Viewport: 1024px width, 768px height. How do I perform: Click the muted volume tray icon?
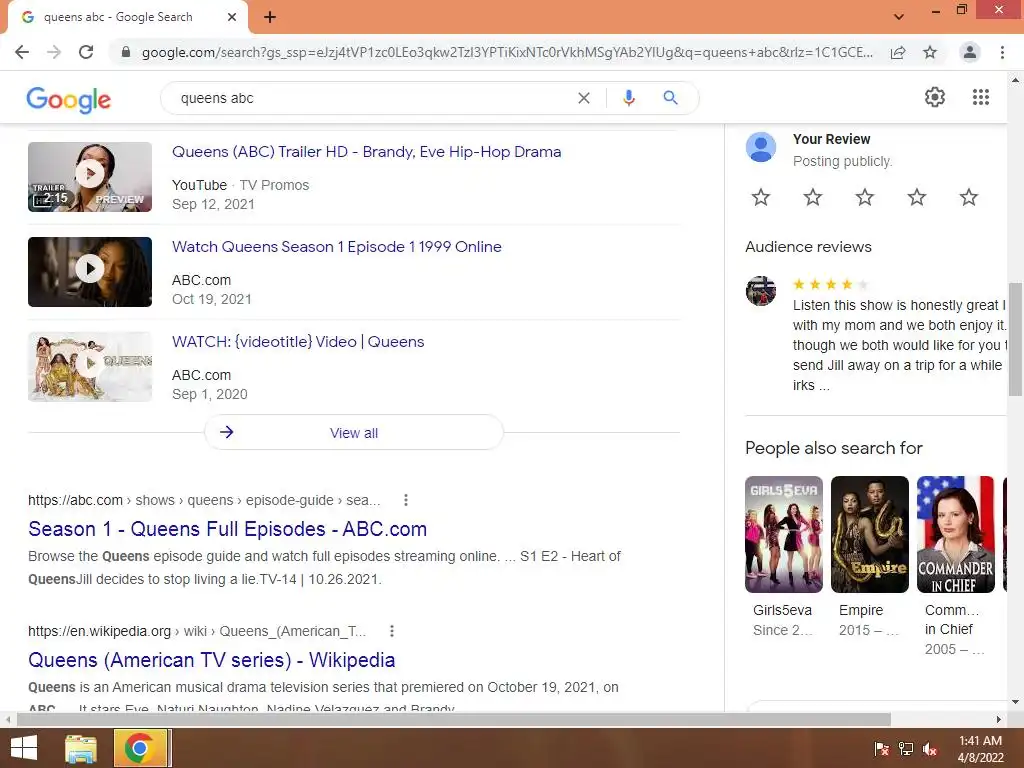(930, 749)
